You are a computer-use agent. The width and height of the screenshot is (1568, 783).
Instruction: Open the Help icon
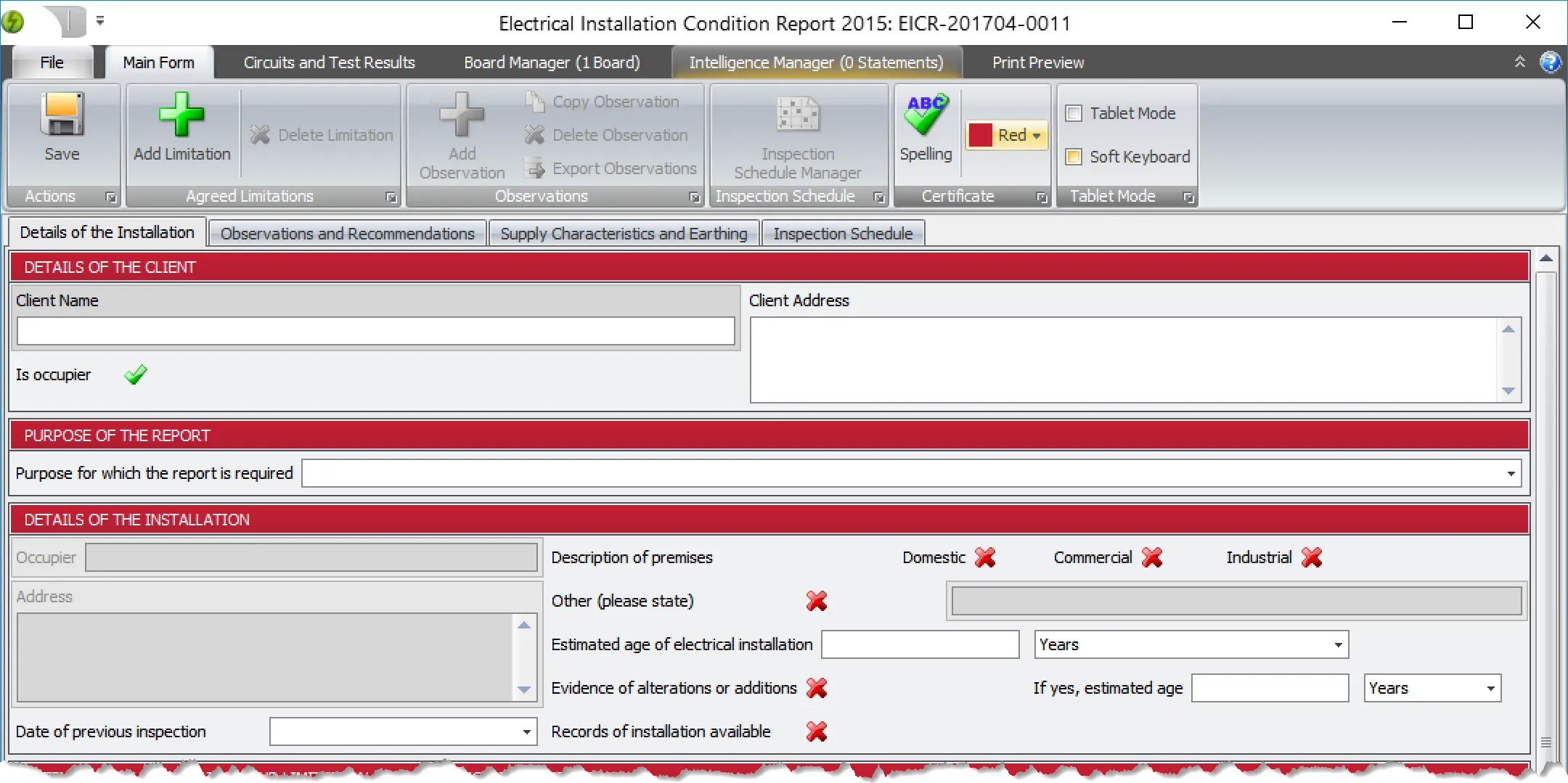[1550, 62]
